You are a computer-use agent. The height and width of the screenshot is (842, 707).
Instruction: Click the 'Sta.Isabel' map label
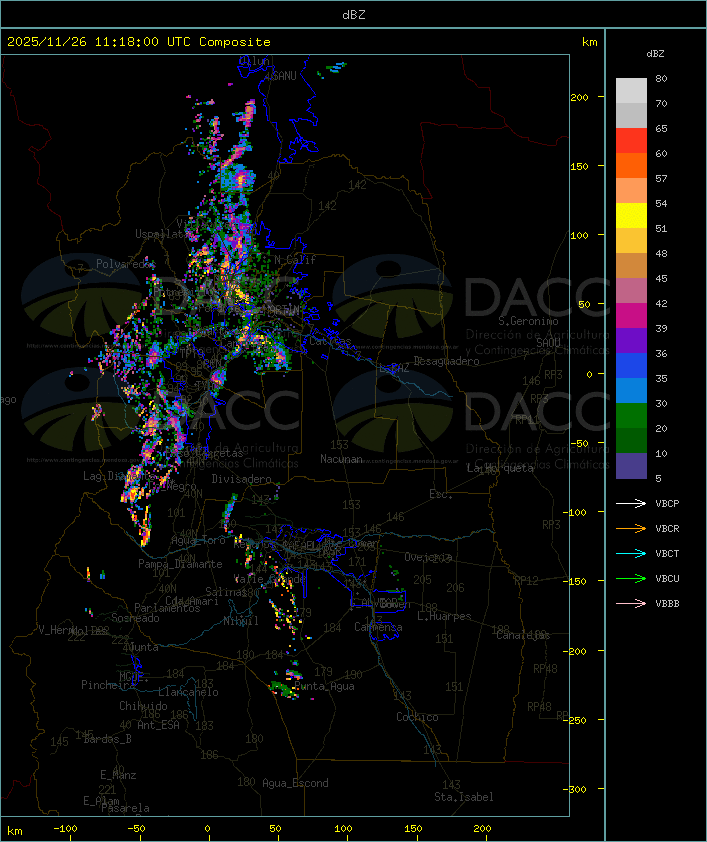[x=464, y=797]
